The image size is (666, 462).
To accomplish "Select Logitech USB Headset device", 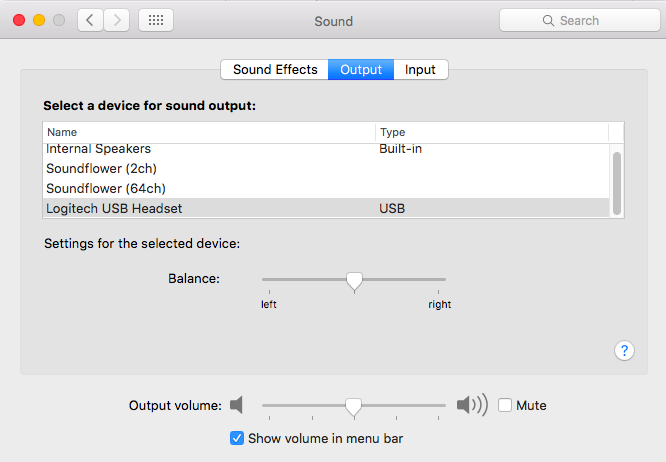I will (326, 208).
